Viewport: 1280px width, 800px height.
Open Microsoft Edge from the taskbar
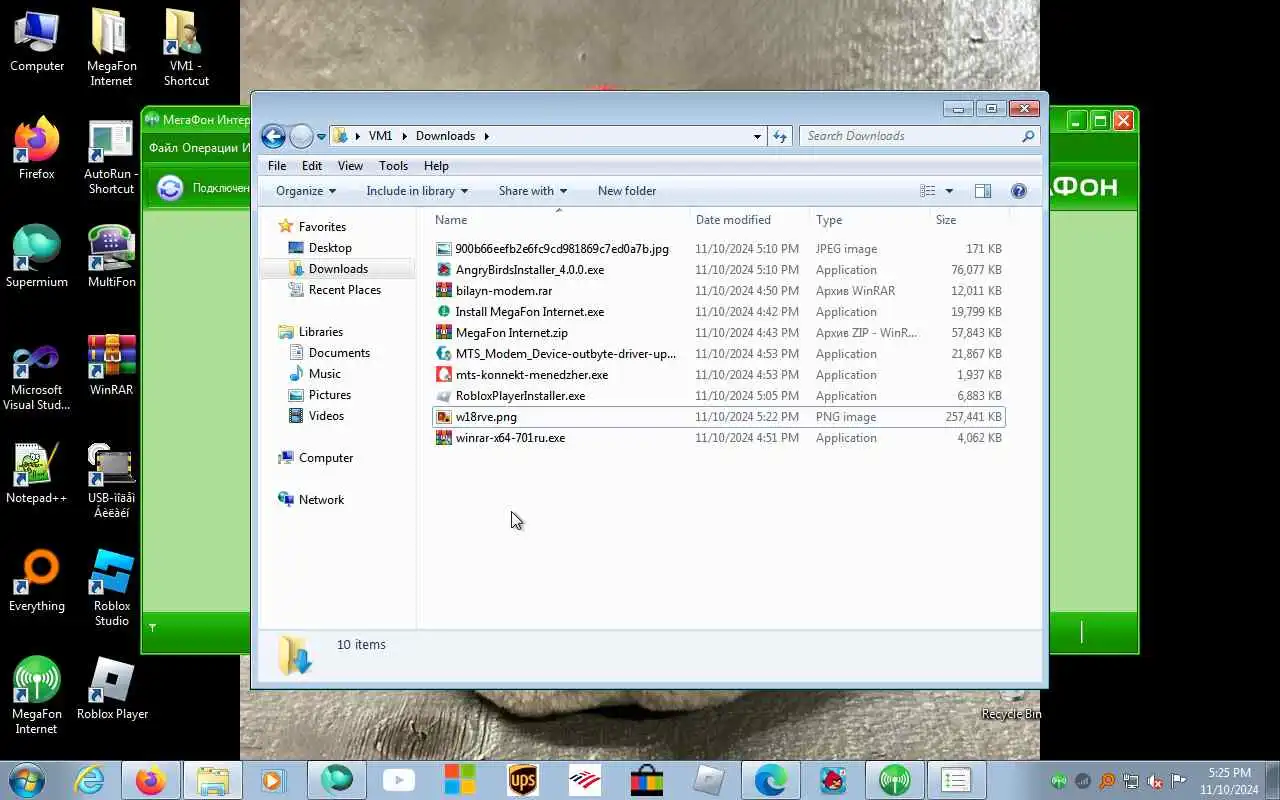pyautogui.click(x=770, y=780)
